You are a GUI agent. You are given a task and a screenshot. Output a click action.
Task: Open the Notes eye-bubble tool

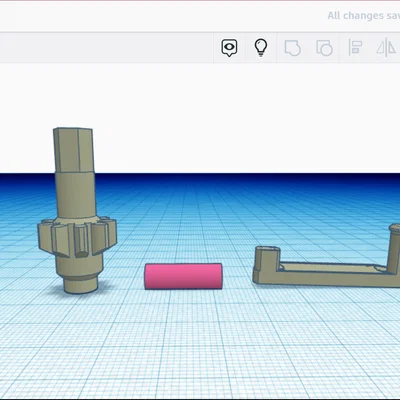(229, 48)
